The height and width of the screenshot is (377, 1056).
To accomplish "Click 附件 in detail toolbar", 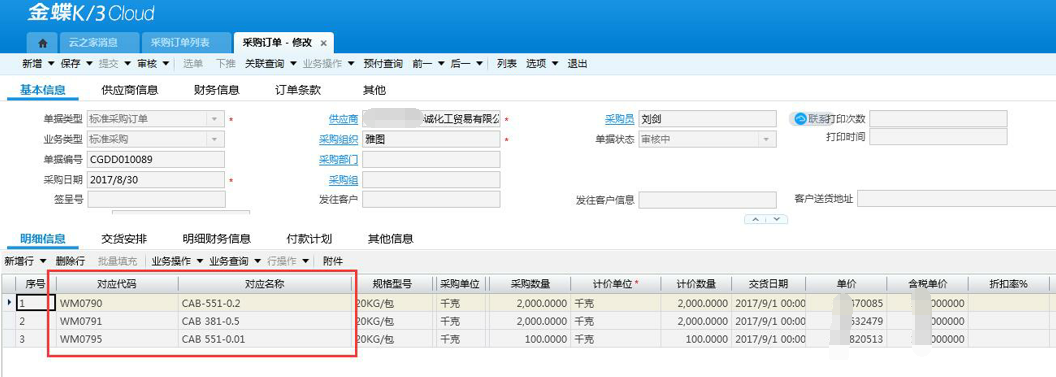I will coord(333,261).
